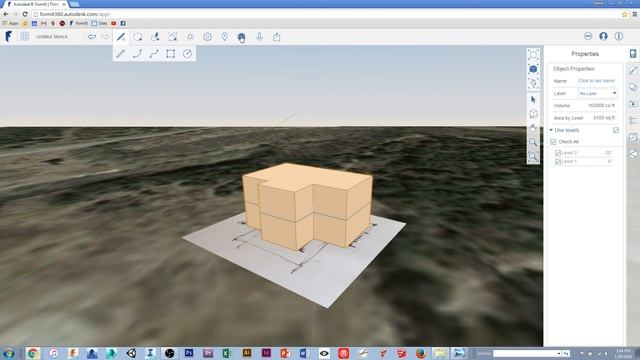Screen dimensions: 640x360
Task: Collapse the Use levels section arrow
Action: coord(551,130)
